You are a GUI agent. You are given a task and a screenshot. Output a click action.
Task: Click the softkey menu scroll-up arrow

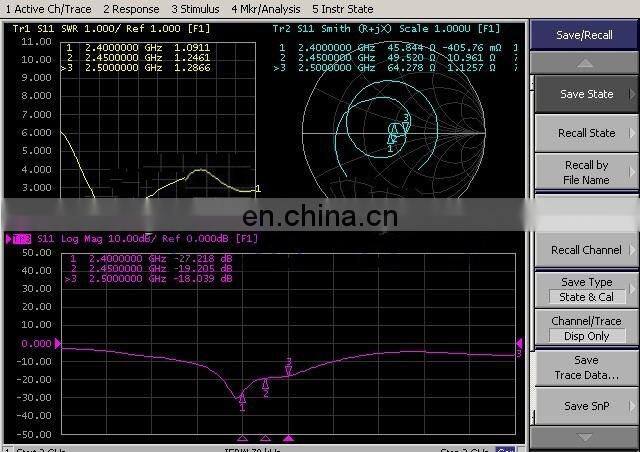click(585, 63)
